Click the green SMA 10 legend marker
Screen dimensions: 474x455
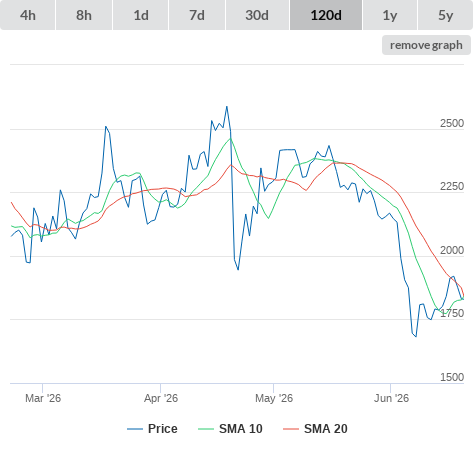[206, 429]
